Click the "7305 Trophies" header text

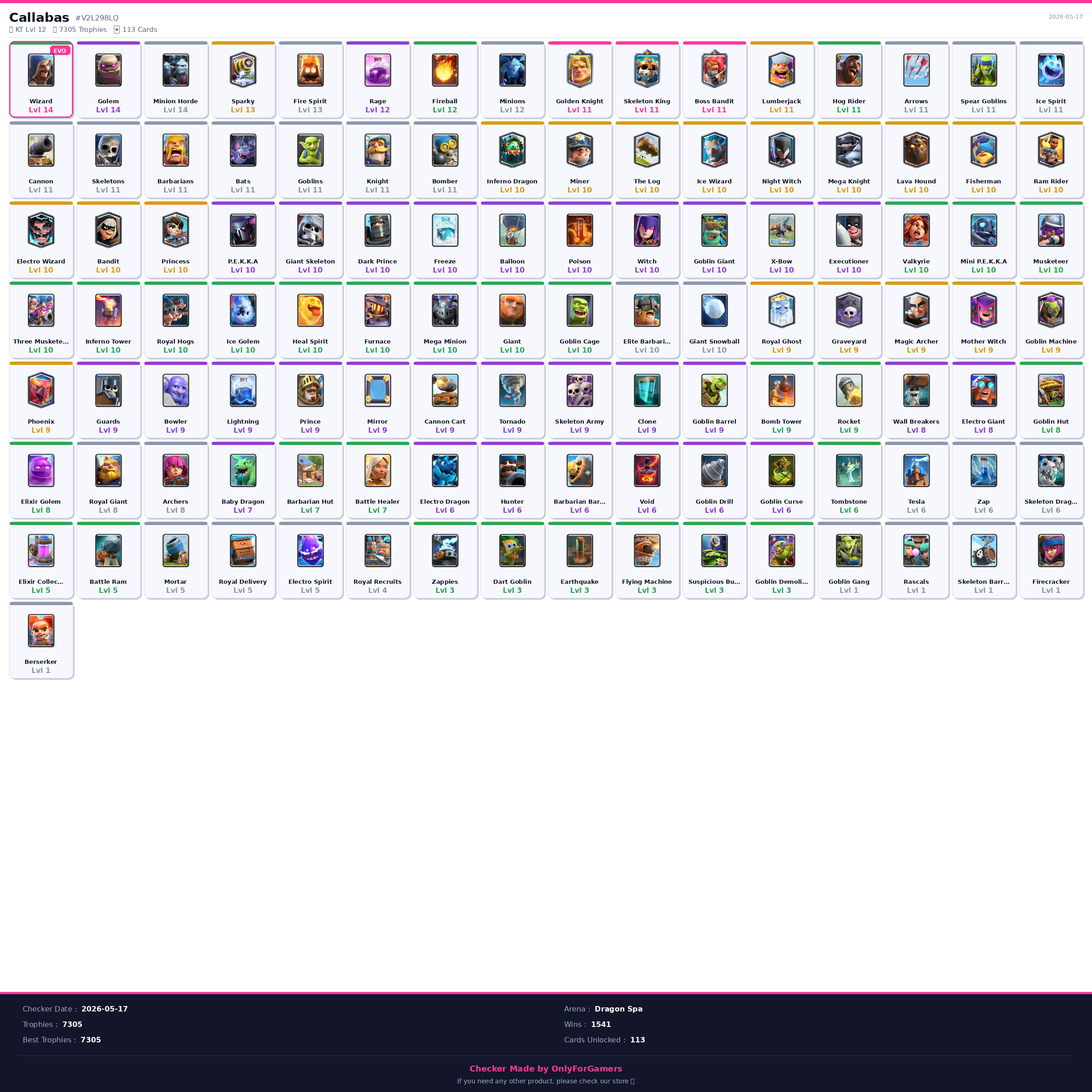[82, 30]
